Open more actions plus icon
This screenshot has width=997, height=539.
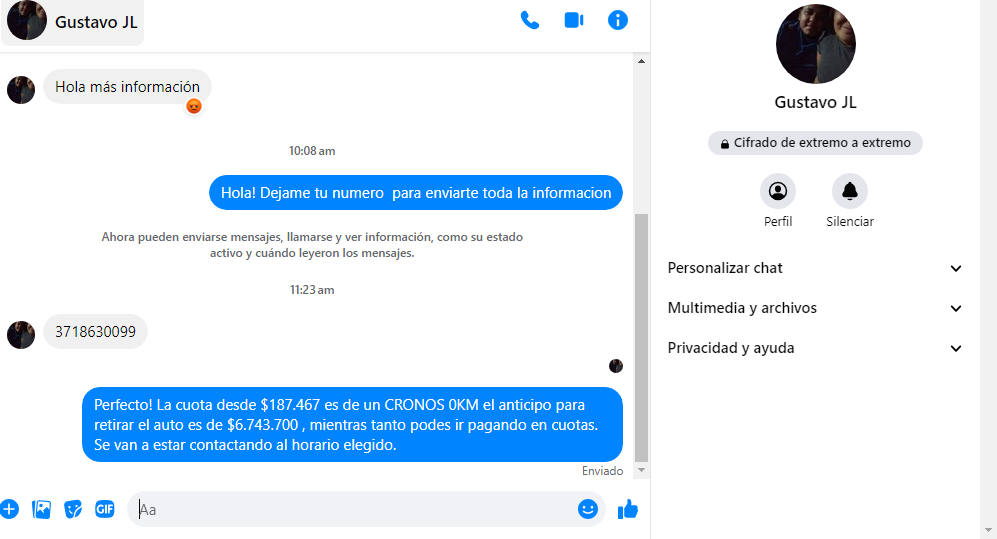click(x=10, y=509)
